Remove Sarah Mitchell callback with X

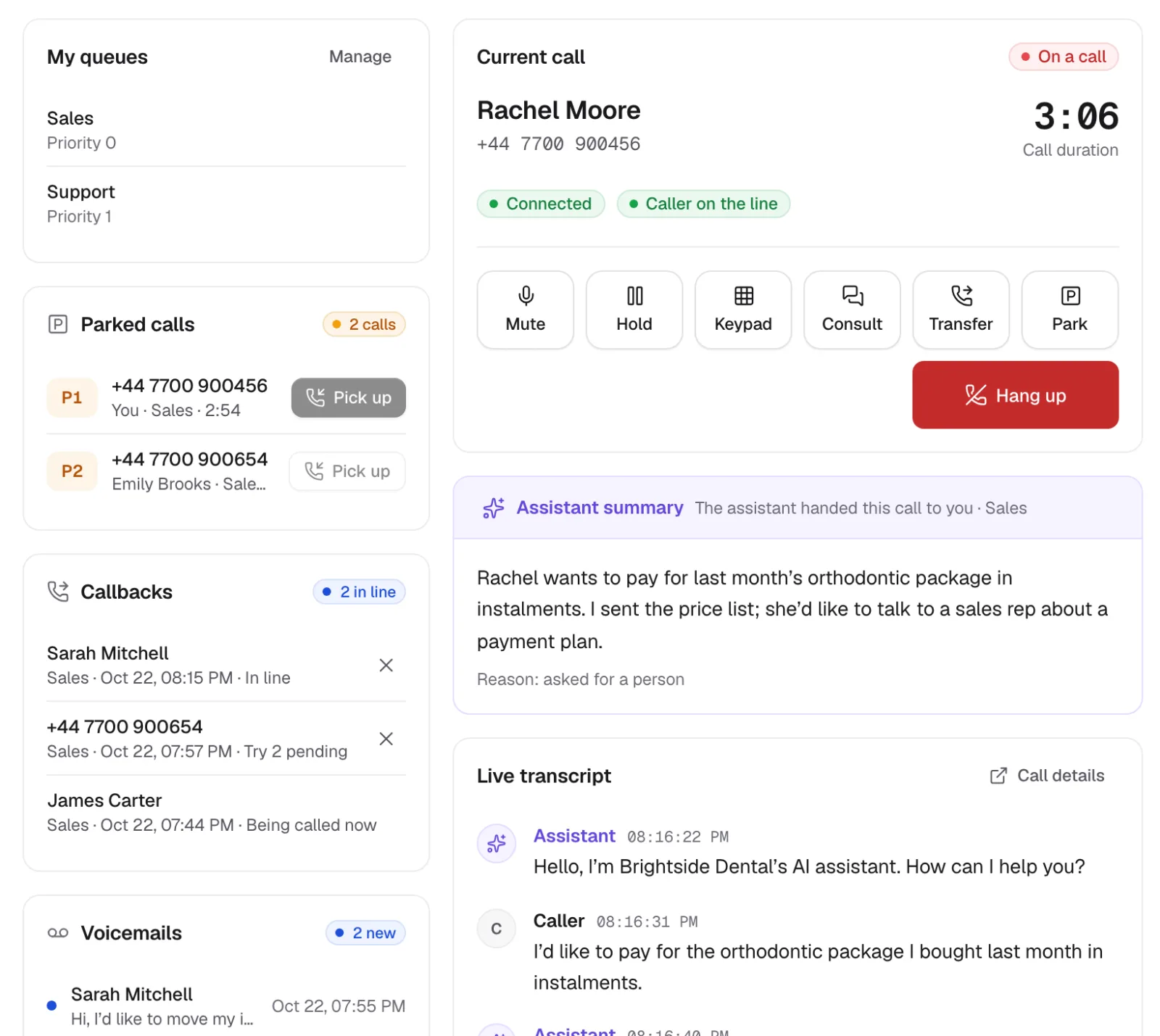tap(386, 665)
